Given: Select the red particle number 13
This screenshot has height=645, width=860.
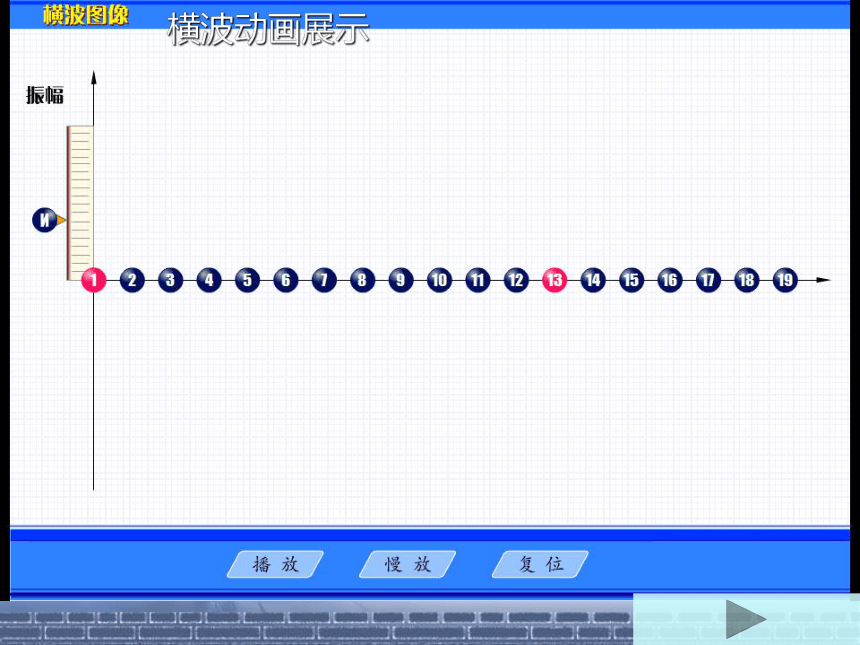Looking at the screenshot, I should pos(555,280).
